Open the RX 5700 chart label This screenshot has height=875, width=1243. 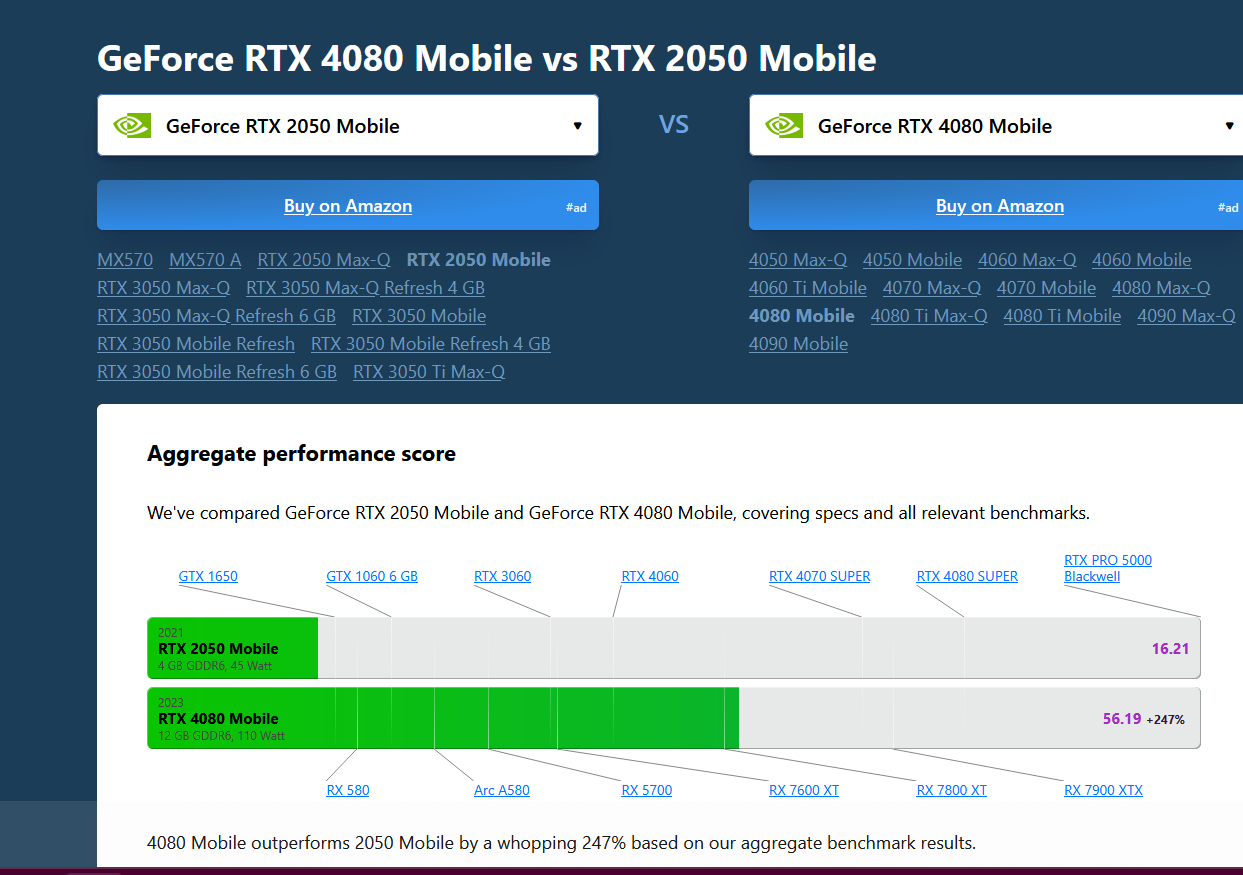(x=647, y=790)
